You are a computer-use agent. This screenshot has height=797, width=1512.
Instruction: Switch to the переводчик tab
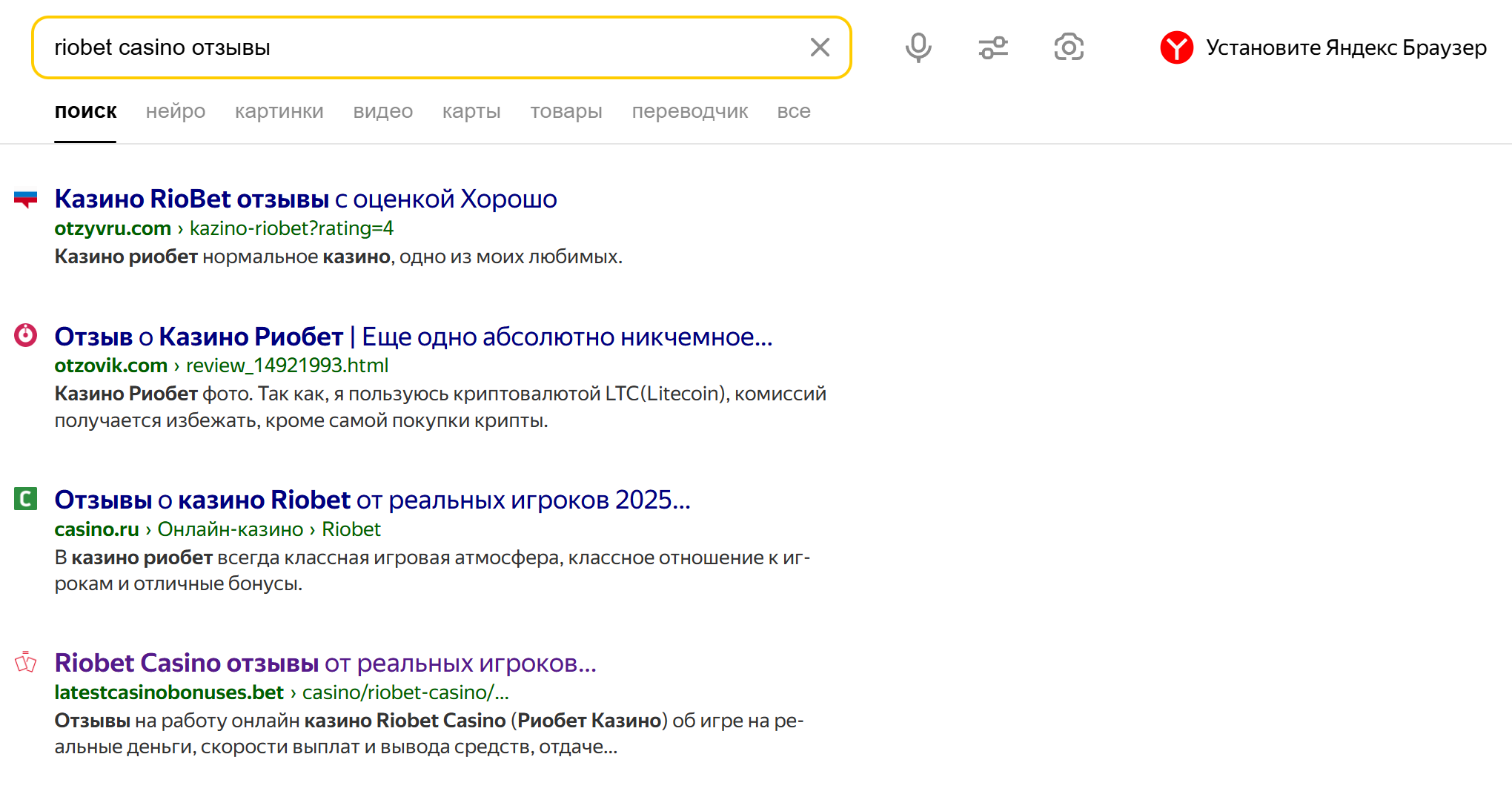click(689, 111)
